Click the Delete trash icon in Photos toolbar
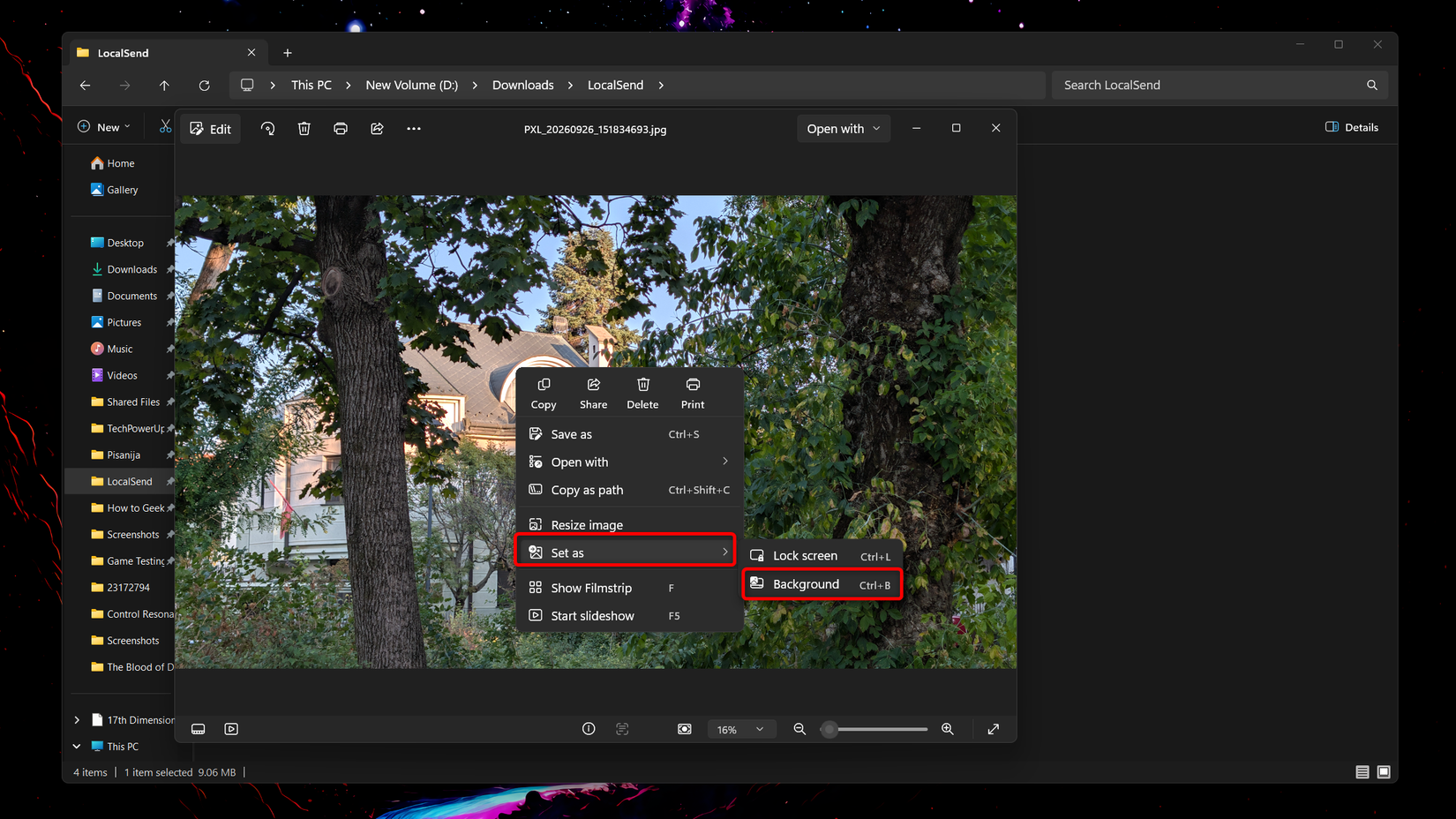The image size is (1456, 819). coord(304,129)
